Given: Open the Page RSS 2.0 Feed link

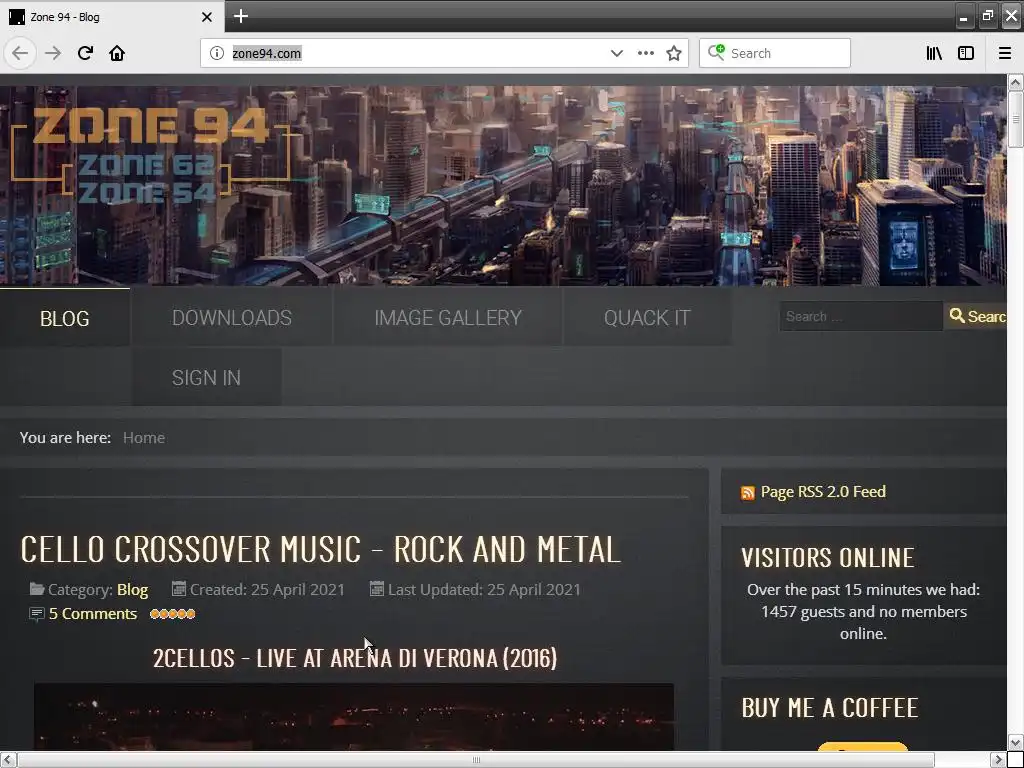Looking at the screenshot, I should pyautogui.click(x=823, y=492).
